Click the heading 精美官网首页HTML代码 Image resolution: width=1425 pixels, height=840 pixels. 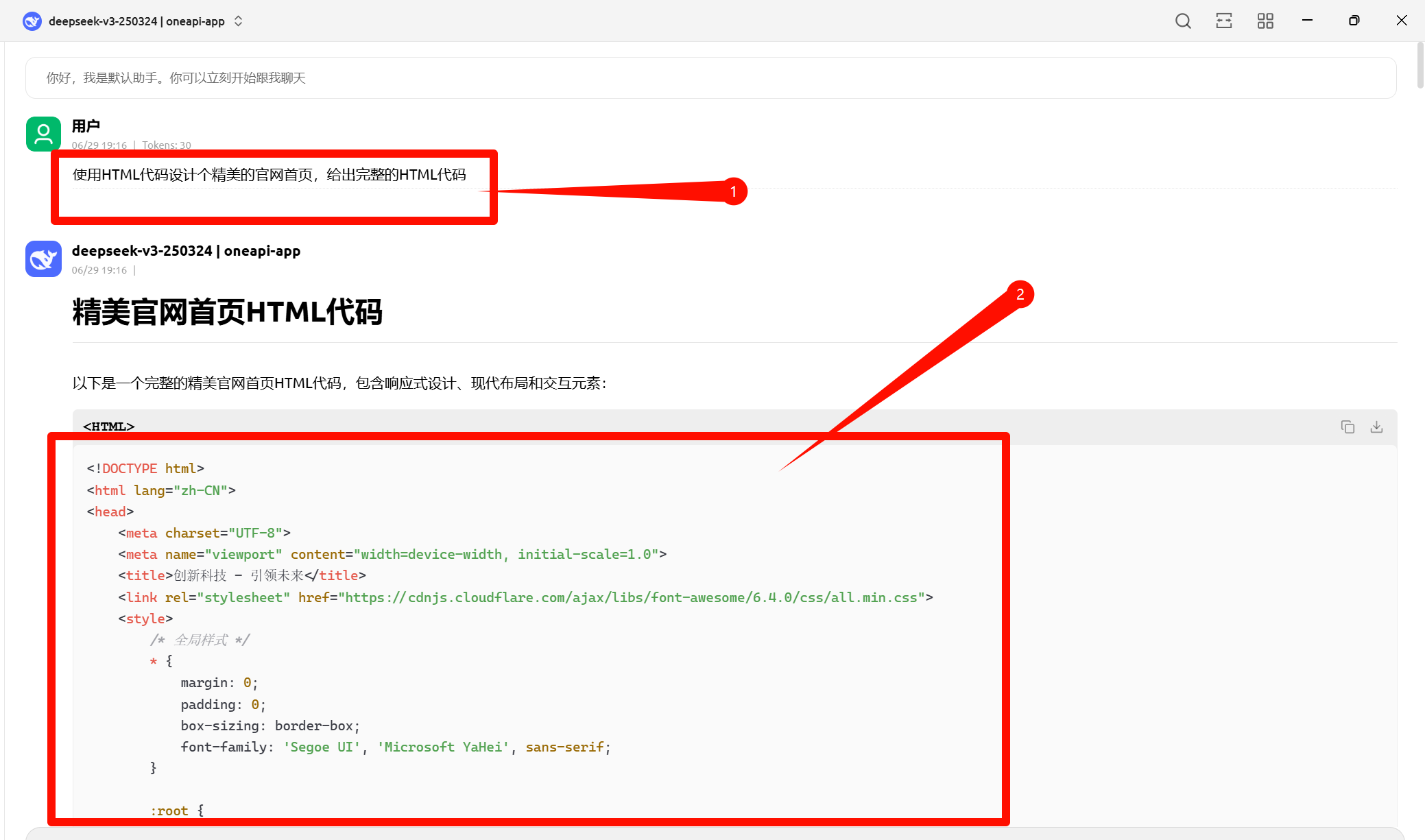(227, 312)
